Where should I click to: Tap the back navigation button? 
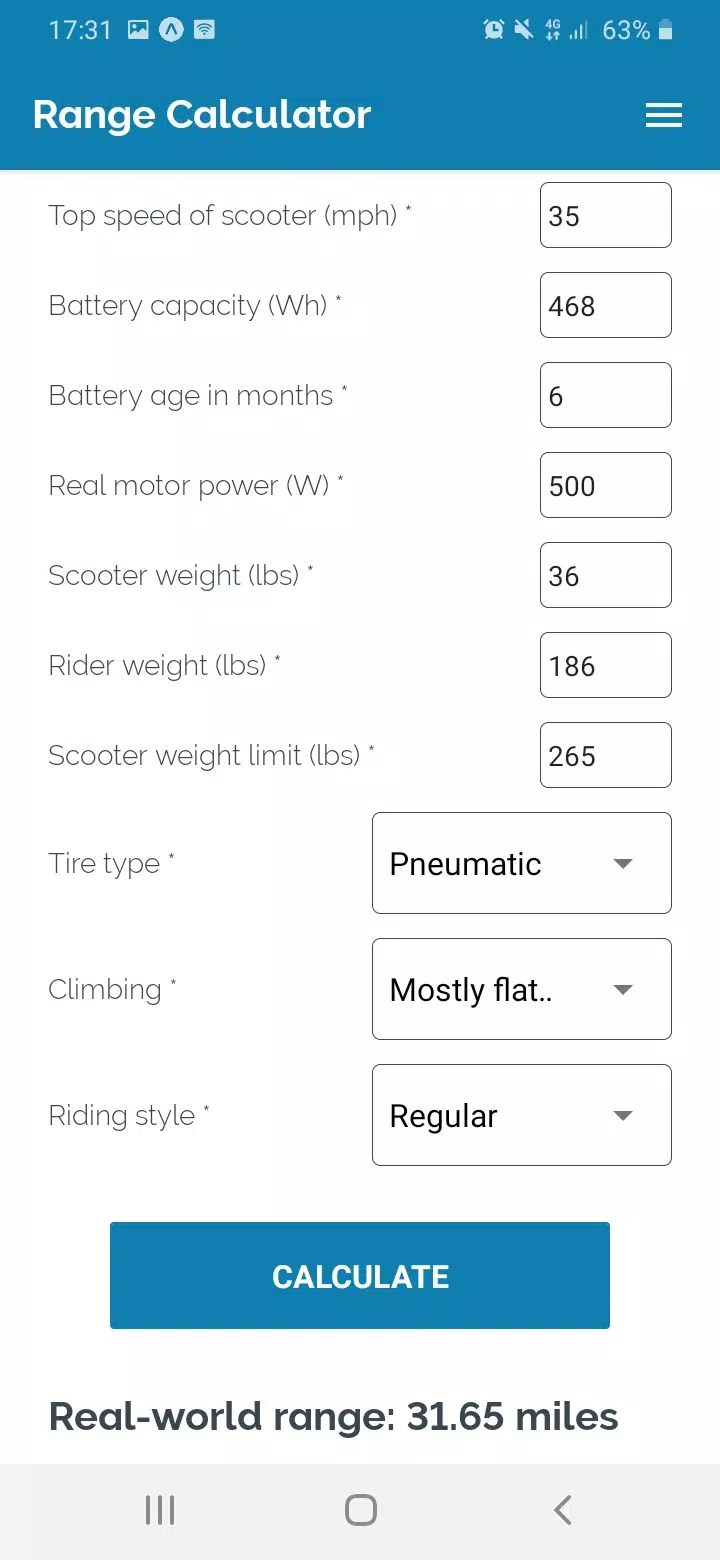pos(562,1510)
